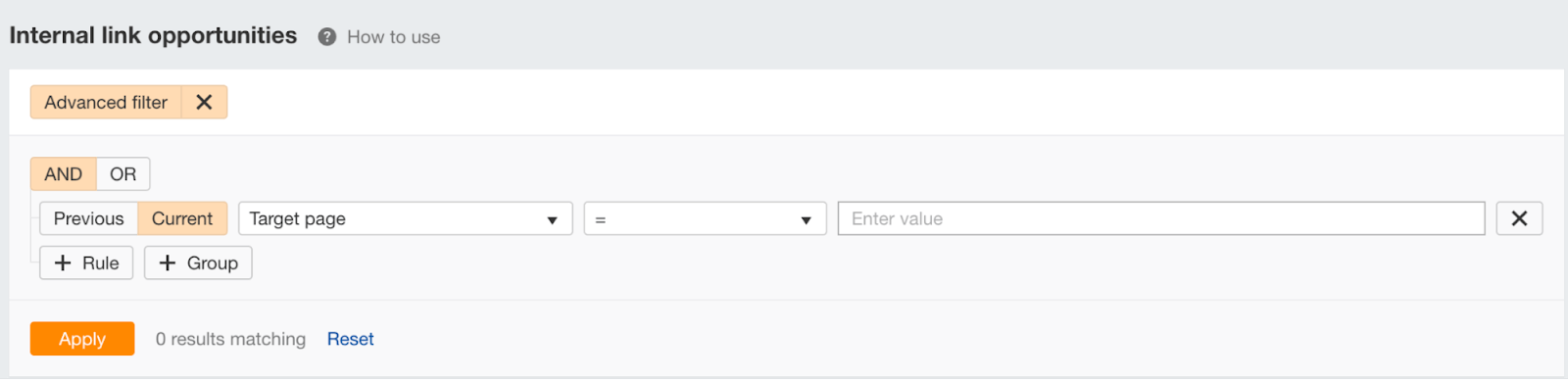Screen dimensions: 1568x380
Task: Add a new Group
Action: (x=198, y=262)
